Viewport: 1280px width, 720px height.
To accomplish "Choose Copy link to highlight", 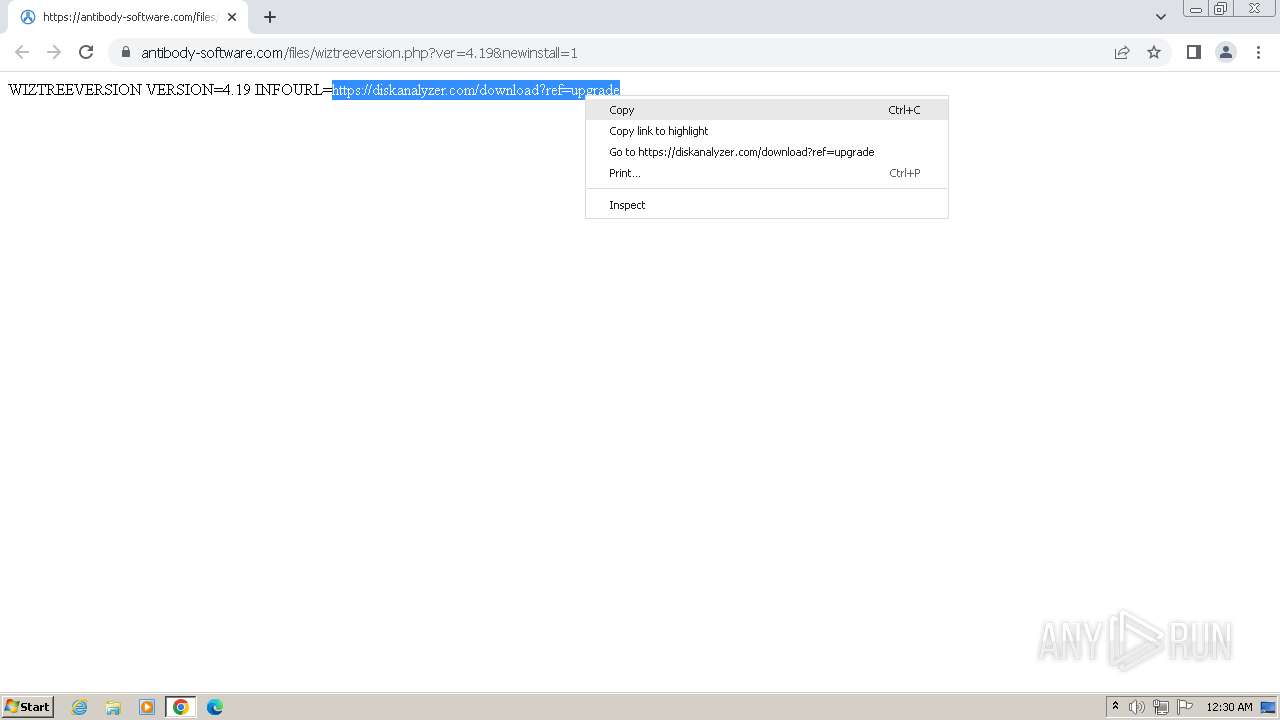I will click(767, 131).
